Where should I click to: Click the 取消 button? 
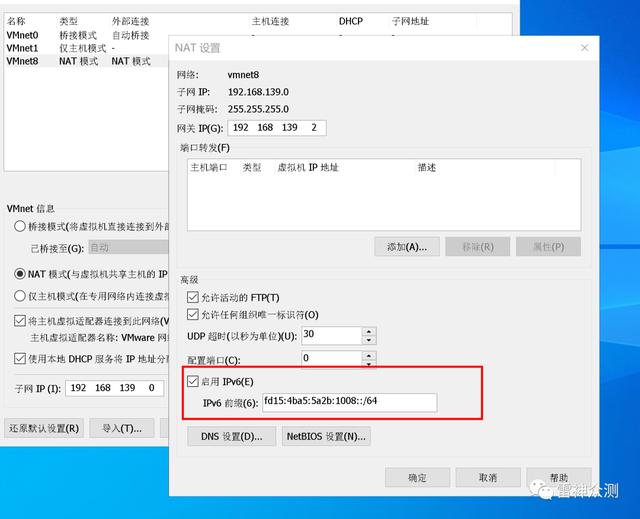point(488,477)
